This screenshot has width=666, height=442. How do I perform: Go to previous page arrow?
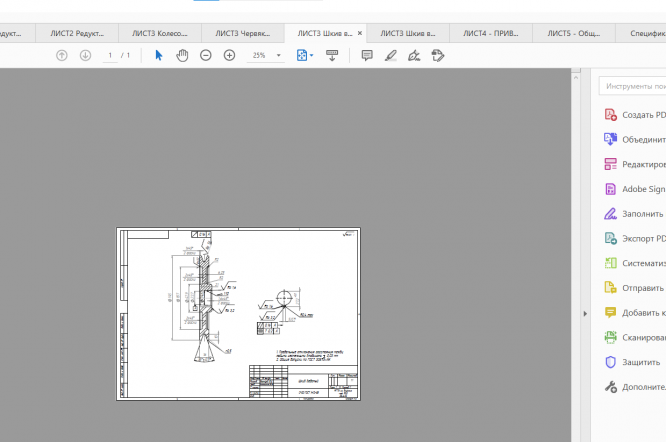62,55
